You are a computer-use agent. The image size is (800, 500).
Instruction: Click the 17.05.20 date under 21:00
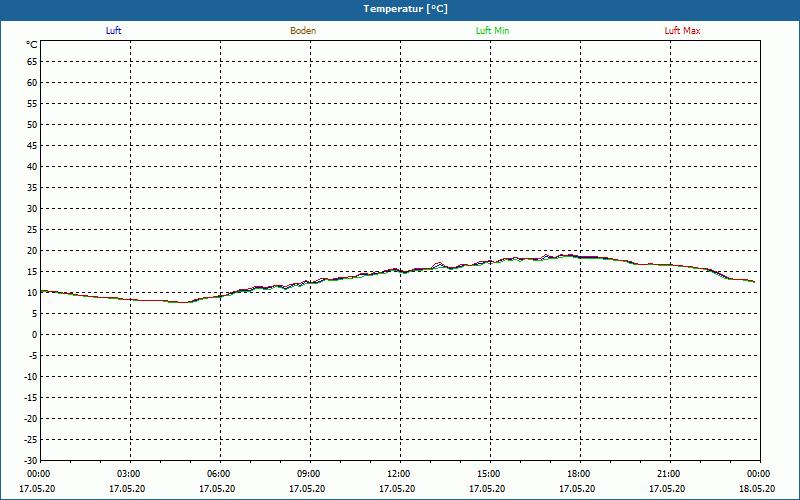click(x=667, y=489)
